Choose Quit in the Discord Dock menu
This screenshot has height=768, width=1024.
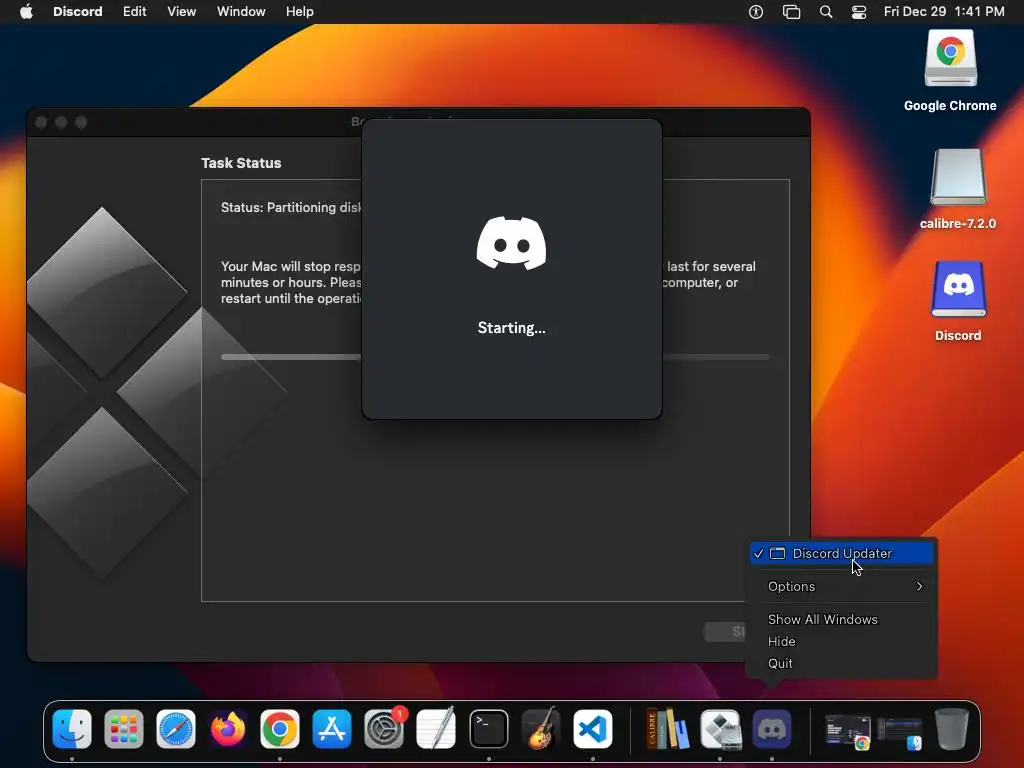pyautogui.click(x=841, y=664)
